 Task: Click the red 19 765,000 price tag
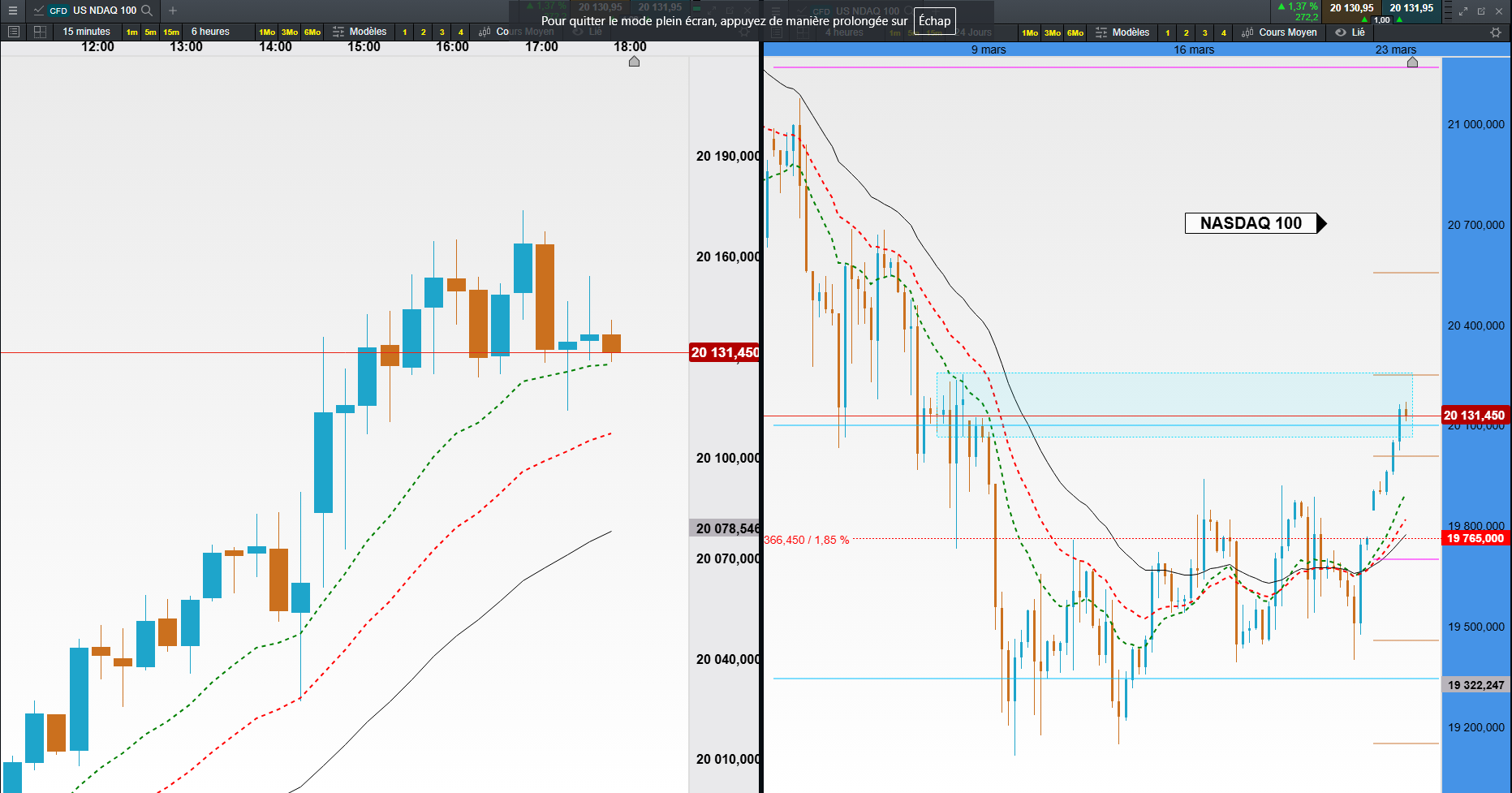1475,538
